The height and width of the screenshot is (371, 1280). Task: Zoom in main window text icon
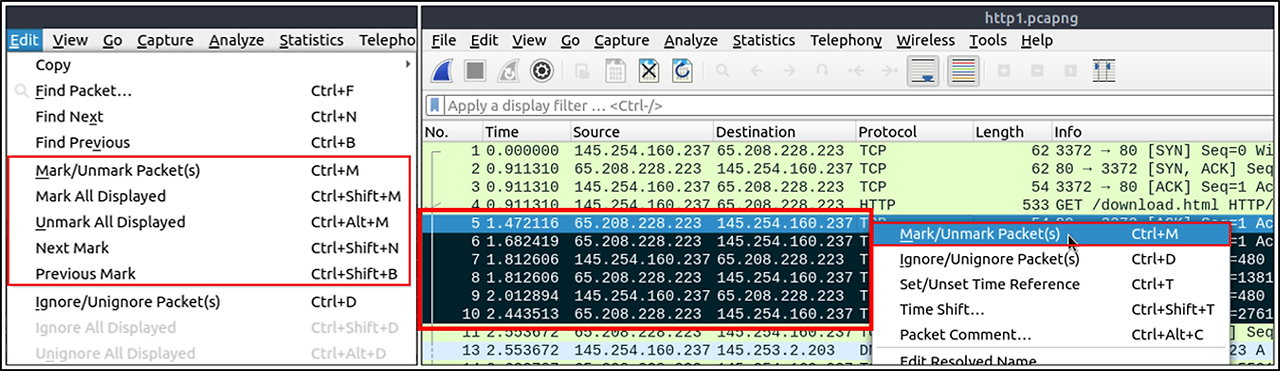(1004, 71)
